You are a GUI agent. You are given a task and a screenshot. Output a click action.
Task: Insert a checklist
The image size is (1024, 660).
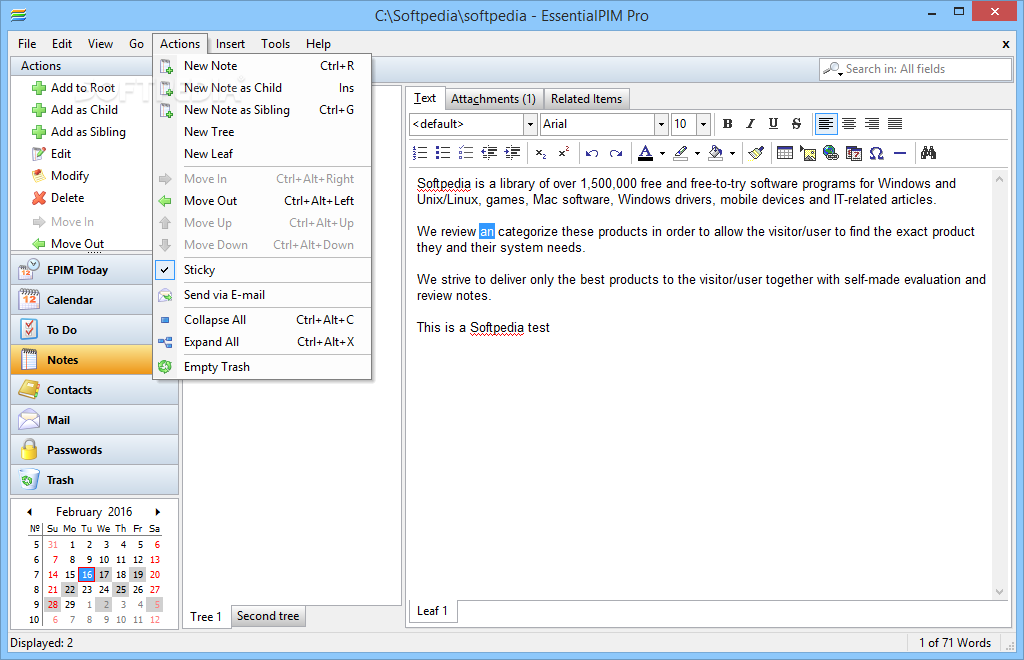[466, 153]
